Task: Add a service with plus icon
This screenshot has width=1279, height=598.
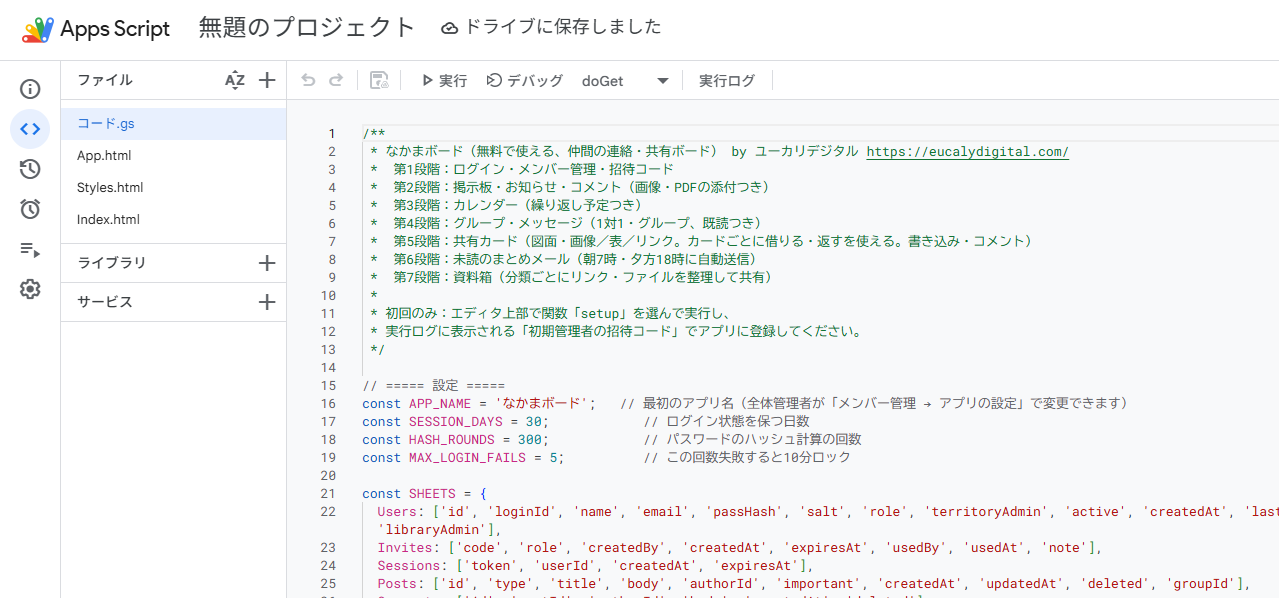Action: (267, 302)
